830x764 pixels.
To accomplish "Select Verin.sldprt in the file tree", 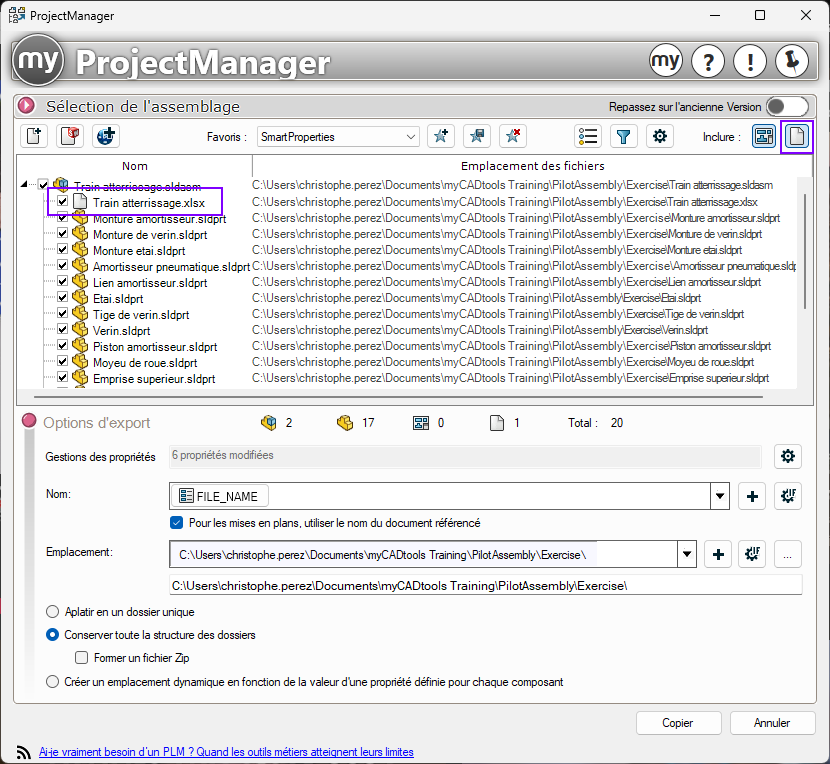I will [x=121, y=331].
